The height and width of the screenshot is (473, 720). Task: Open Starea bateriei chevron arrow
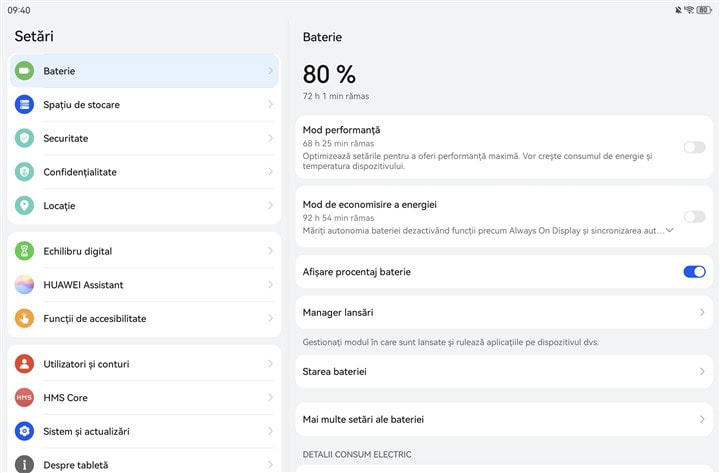[x=702, y=371]
